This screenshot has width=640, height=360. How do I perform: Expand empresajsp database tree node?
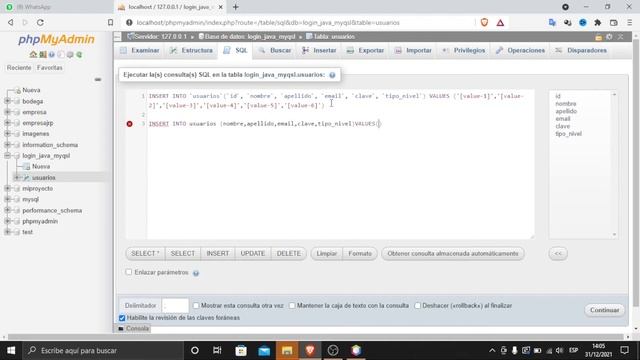click(x=7, y=123)
